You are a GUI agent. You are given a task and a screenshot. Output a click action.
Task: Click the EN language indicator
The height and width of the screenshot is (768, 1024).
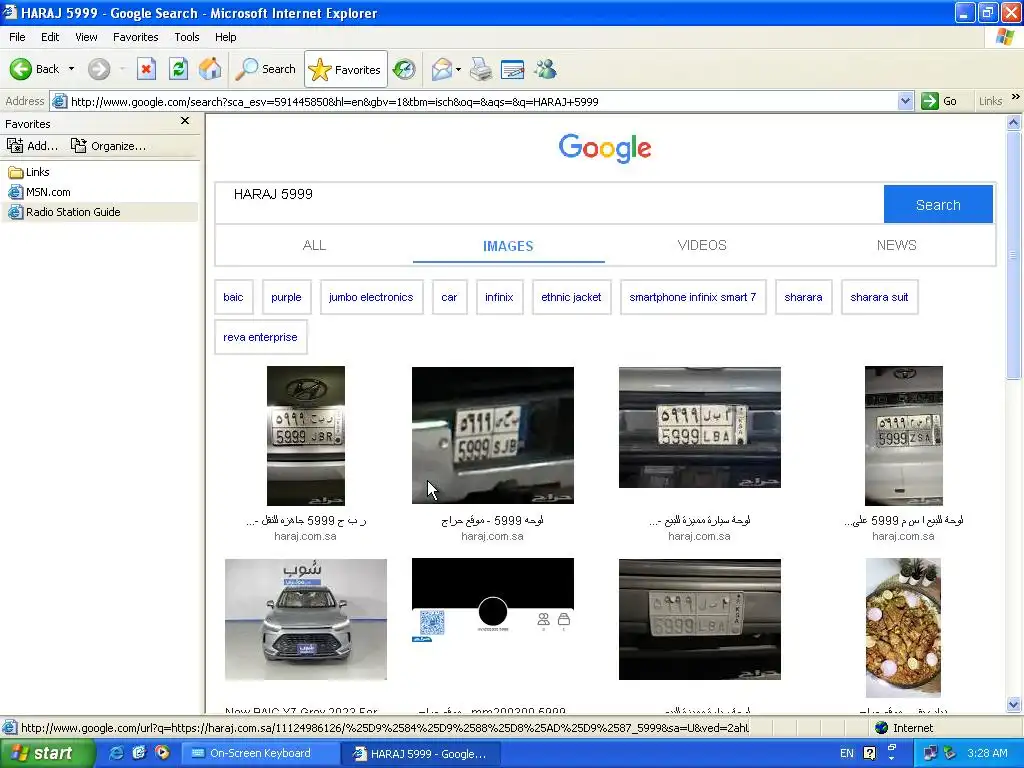pyautogui.click(x=846, y=753)
